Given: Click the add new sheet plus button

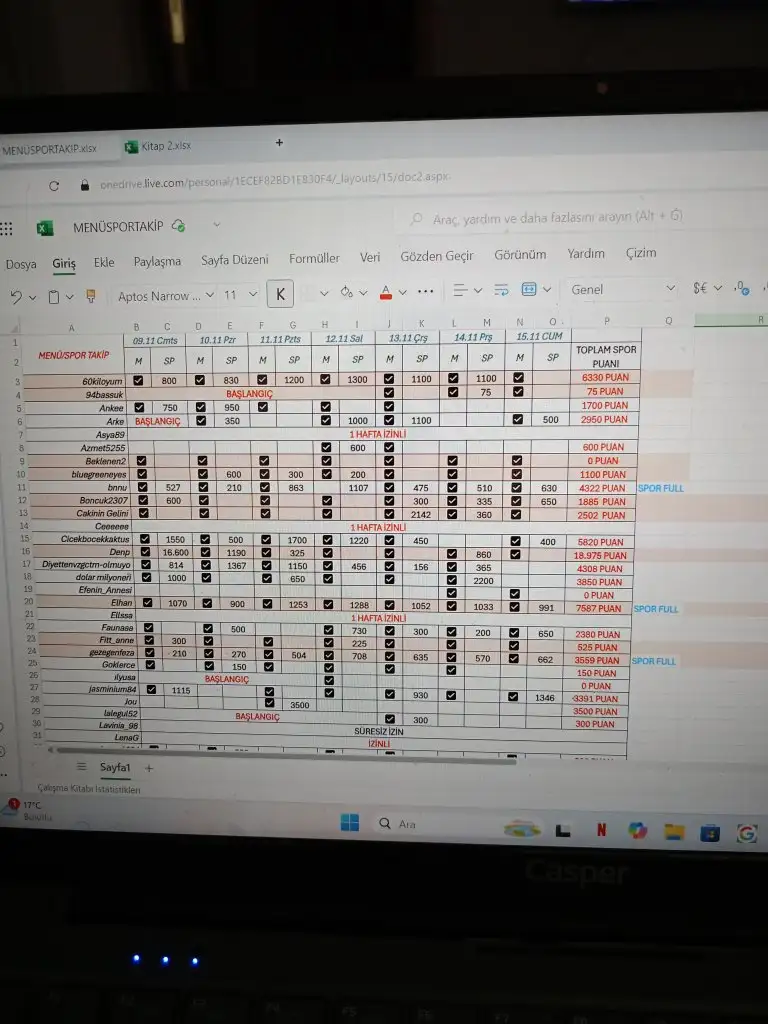Looking at the screenshot, I should [149, 768].
